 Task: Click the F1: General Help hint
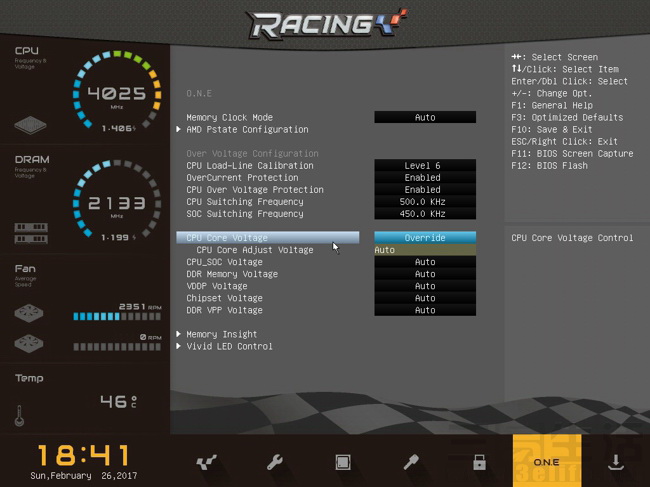coord(552,105)
